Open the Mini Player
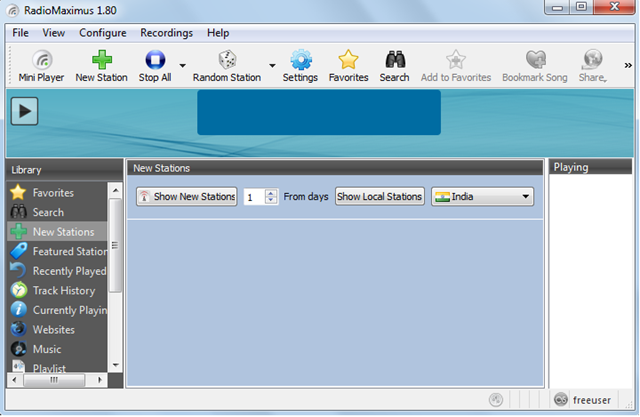Viewport: 640px width, 417px height. [x=41, y=66]
